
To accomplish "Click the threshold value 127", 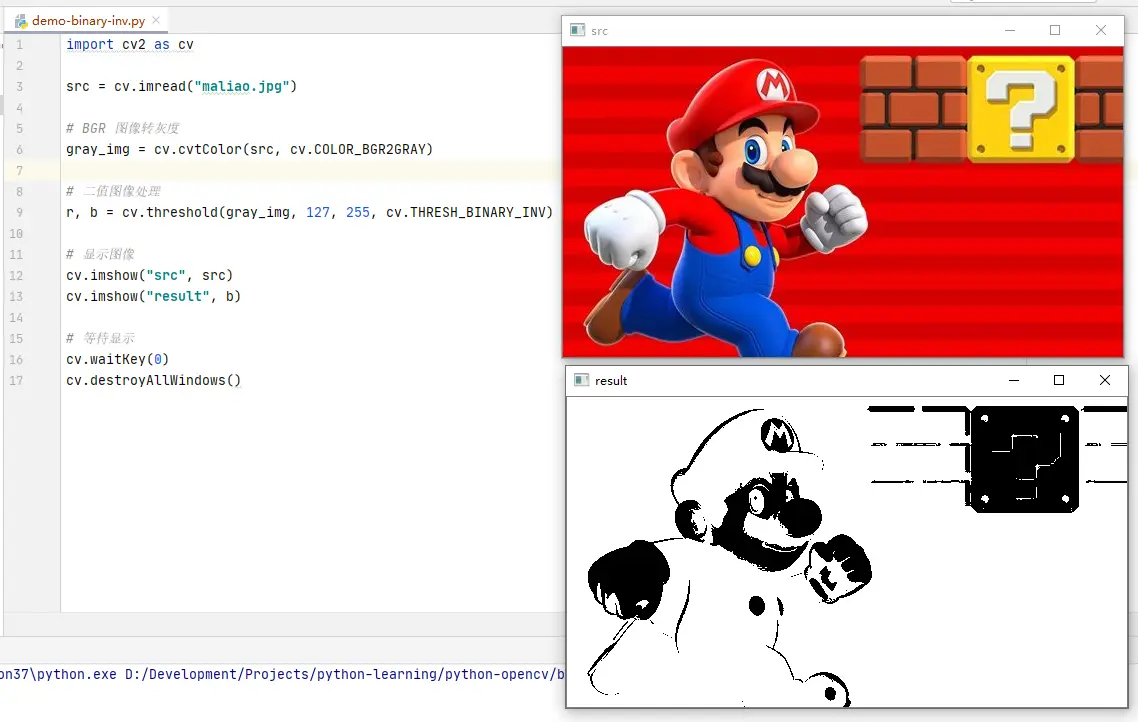I will (x=318, y=213).
